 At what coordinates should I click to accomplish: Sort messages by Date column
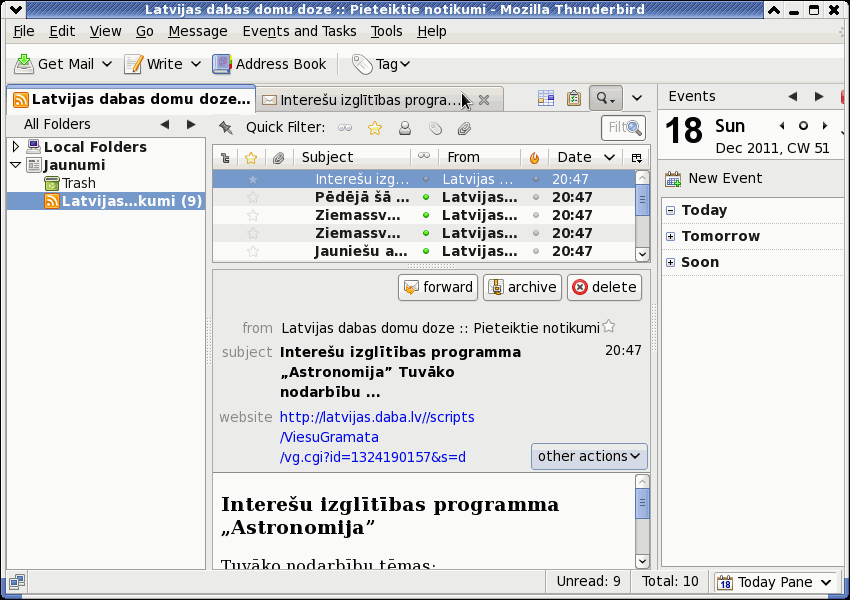[x=585, y=158]
